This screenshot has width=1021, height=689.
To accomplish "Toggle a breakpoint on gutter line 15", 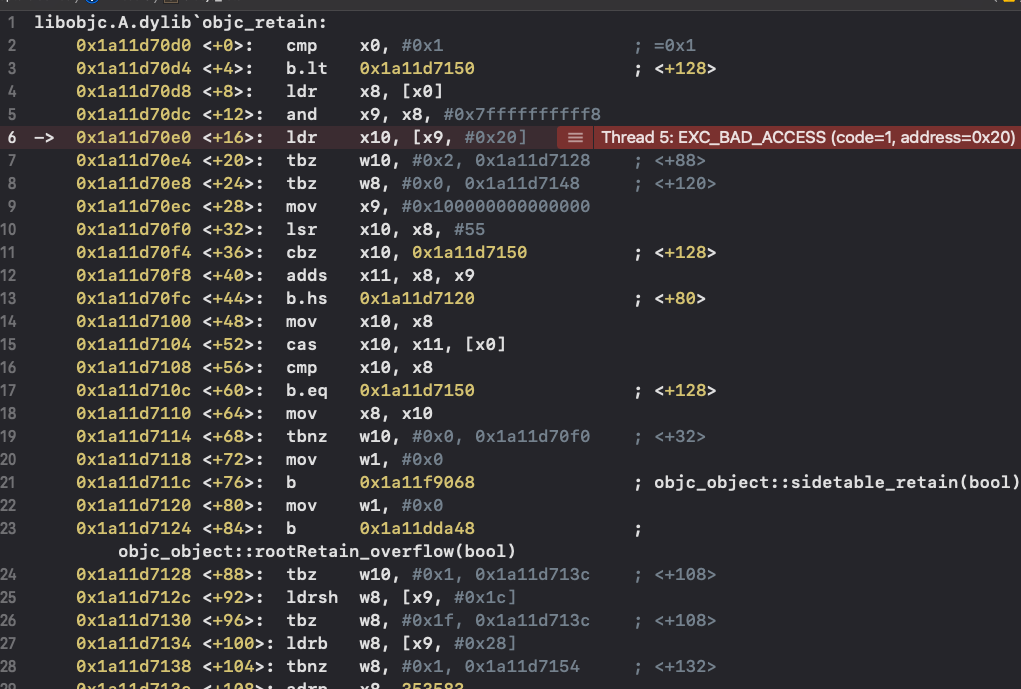I will coord(8,344).
